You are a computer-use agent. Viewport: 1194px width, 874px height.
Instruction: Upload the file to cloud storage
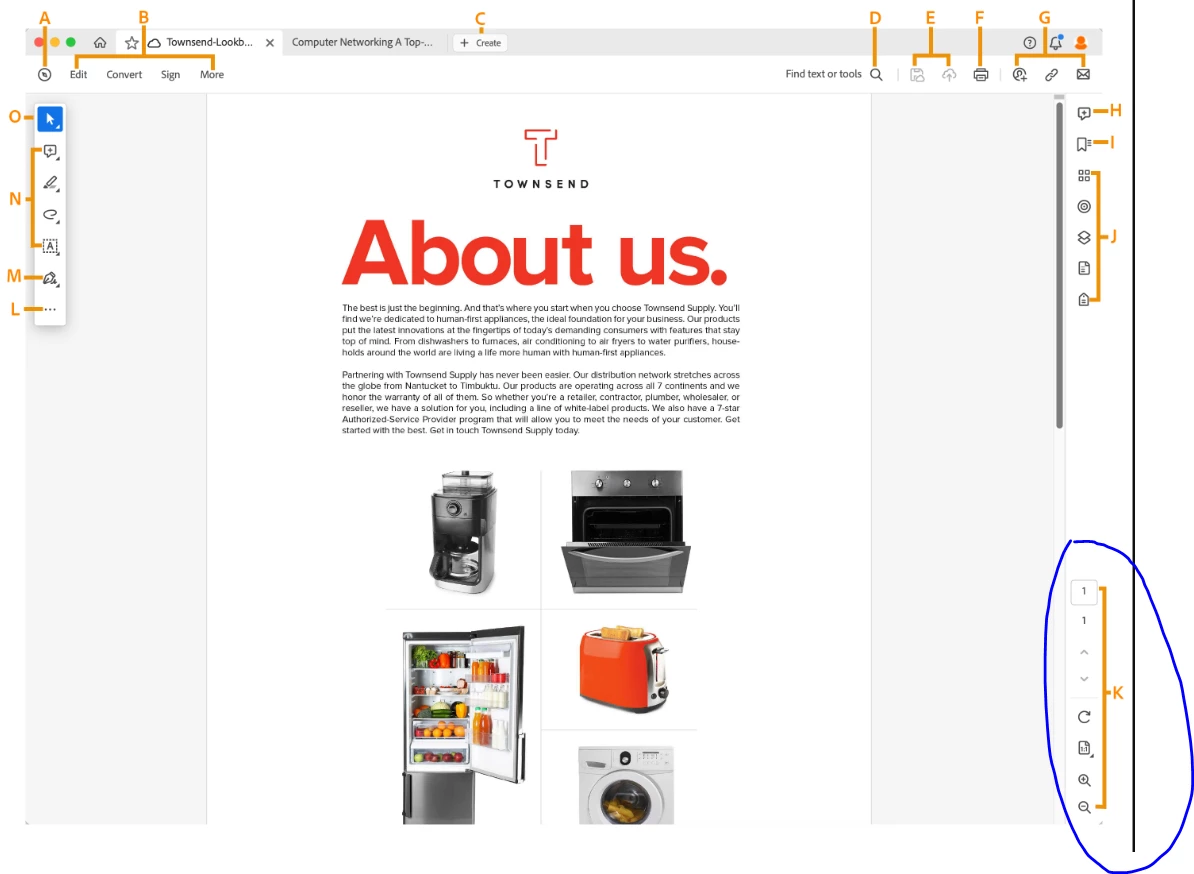tap(949, 75)
